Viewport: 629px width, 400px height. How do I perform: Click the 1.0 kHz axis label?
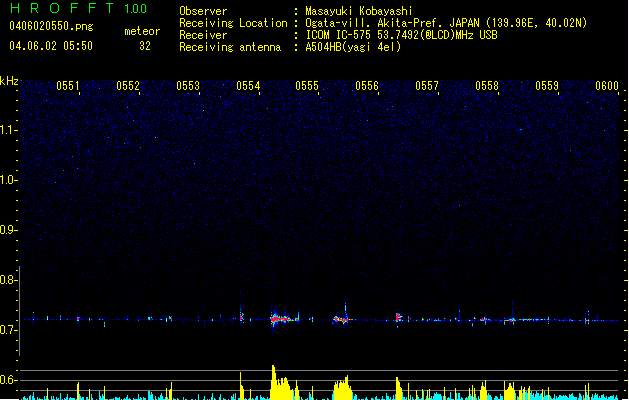tap(9, 180)
